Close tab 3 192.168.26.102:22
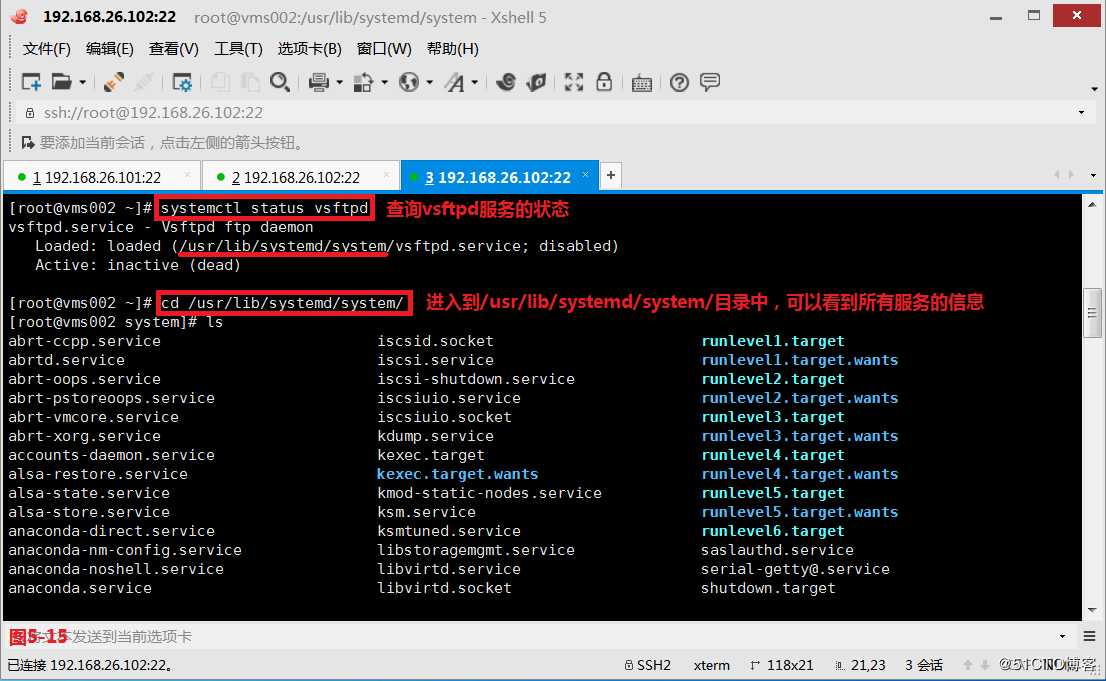The width and height of the screenshot is (1106, 681). coord(585,174)
